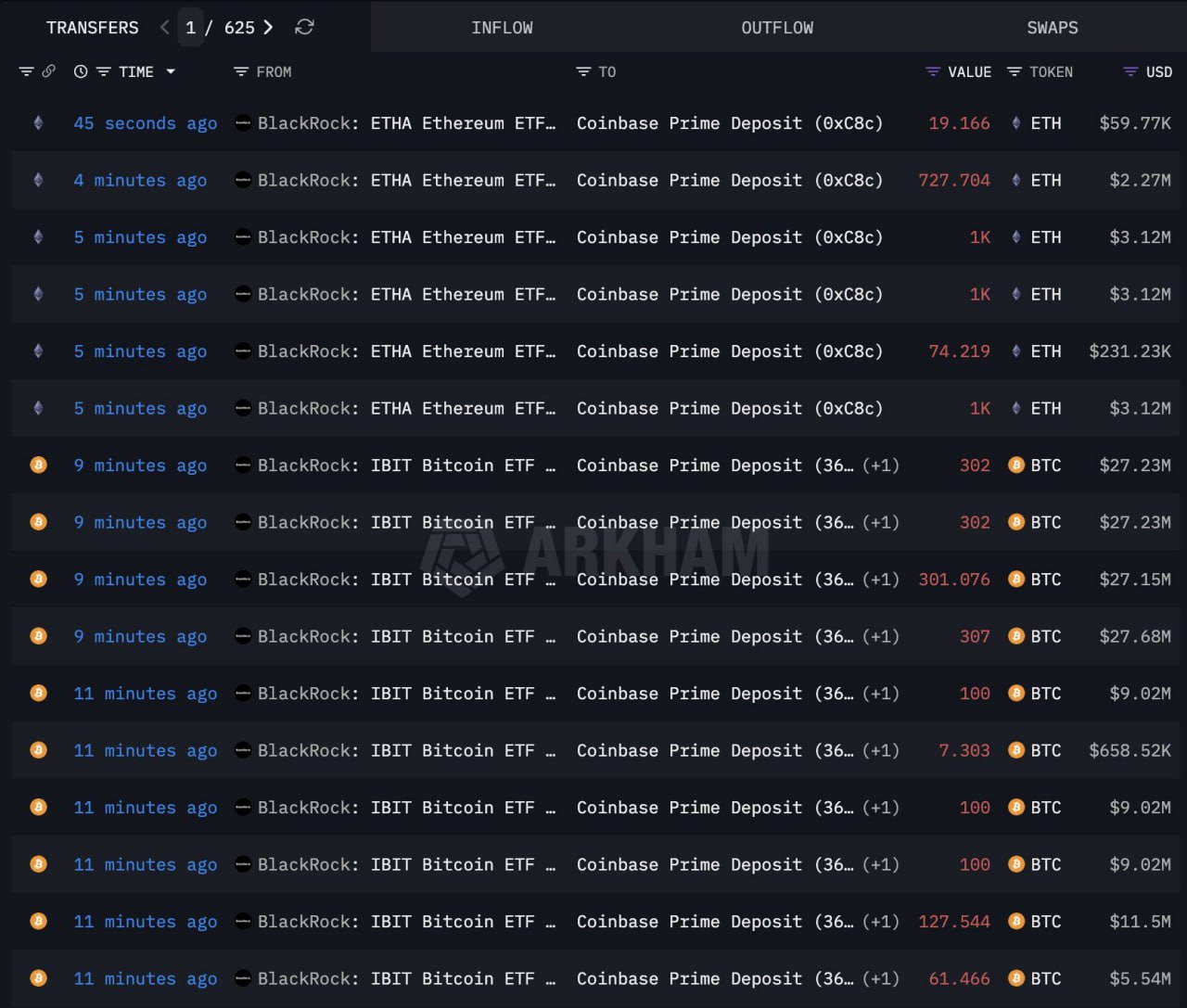The width and height of the screenshot is (1187, 1008).
Task: Open Coinbase Prime Deposit in the 727.704 ETH row
Action: pyautogui.click(x=729, y=181)
